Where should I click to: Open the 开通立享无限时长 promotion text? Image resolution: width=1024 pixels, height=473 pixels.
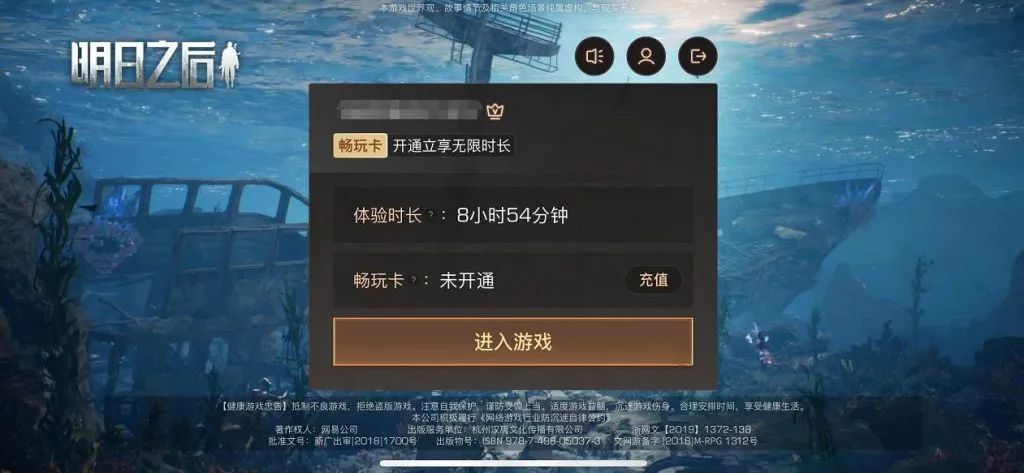point(451,146)
